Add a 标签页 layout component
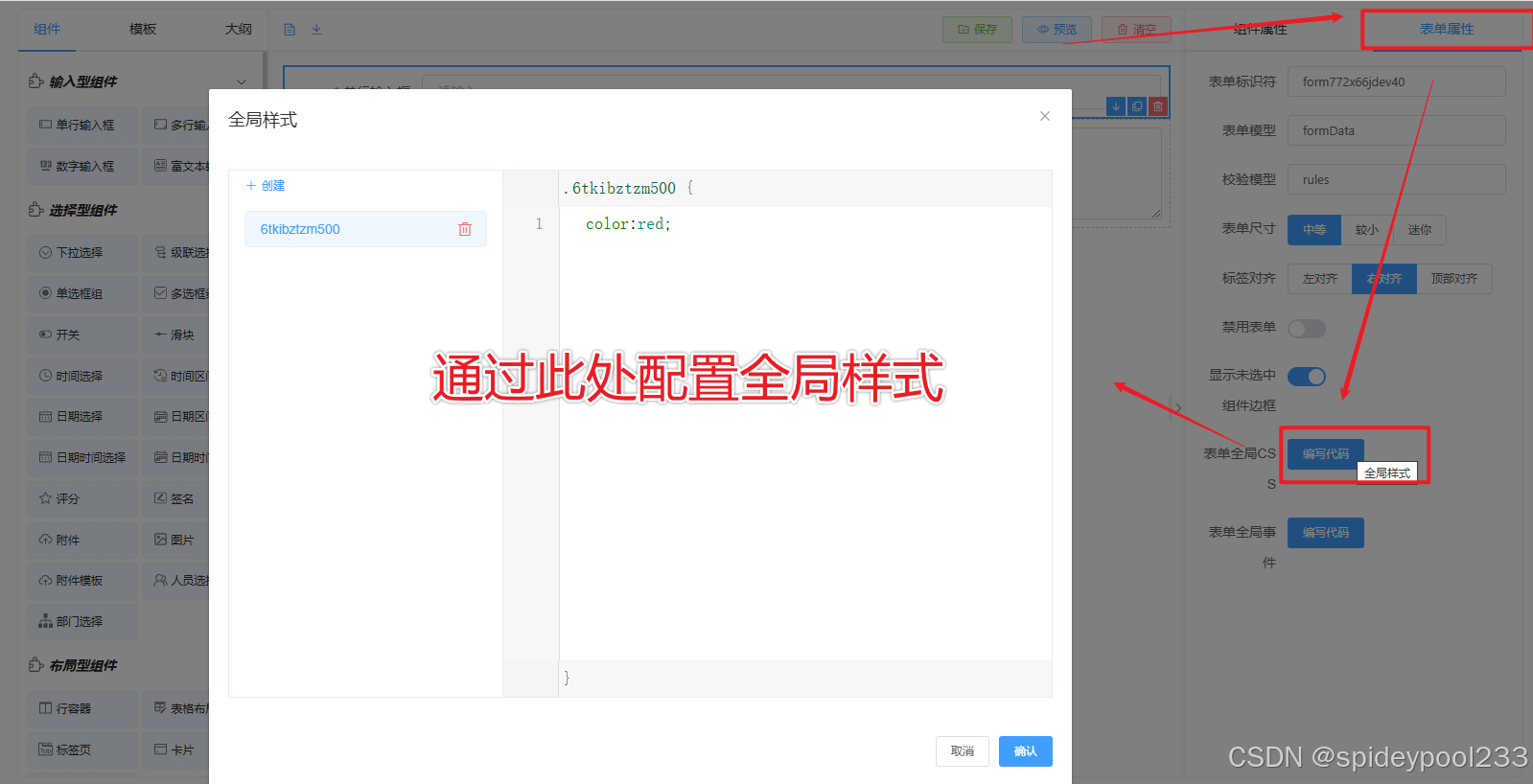The height and width of the screenshot is (784, 1533). point(82,749)
